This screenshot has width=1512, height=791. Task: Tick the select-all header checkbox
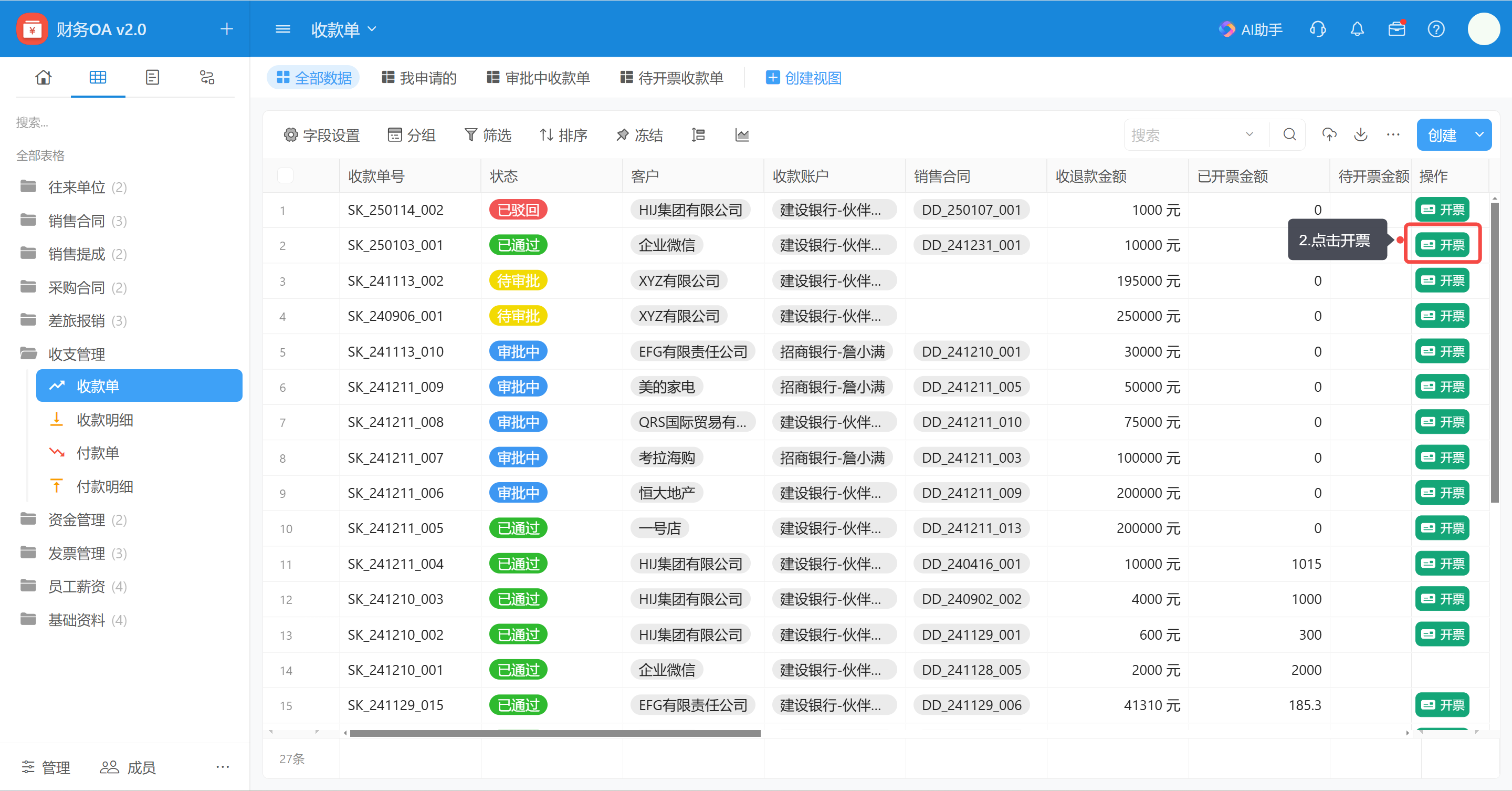click(x=285, y=175)
